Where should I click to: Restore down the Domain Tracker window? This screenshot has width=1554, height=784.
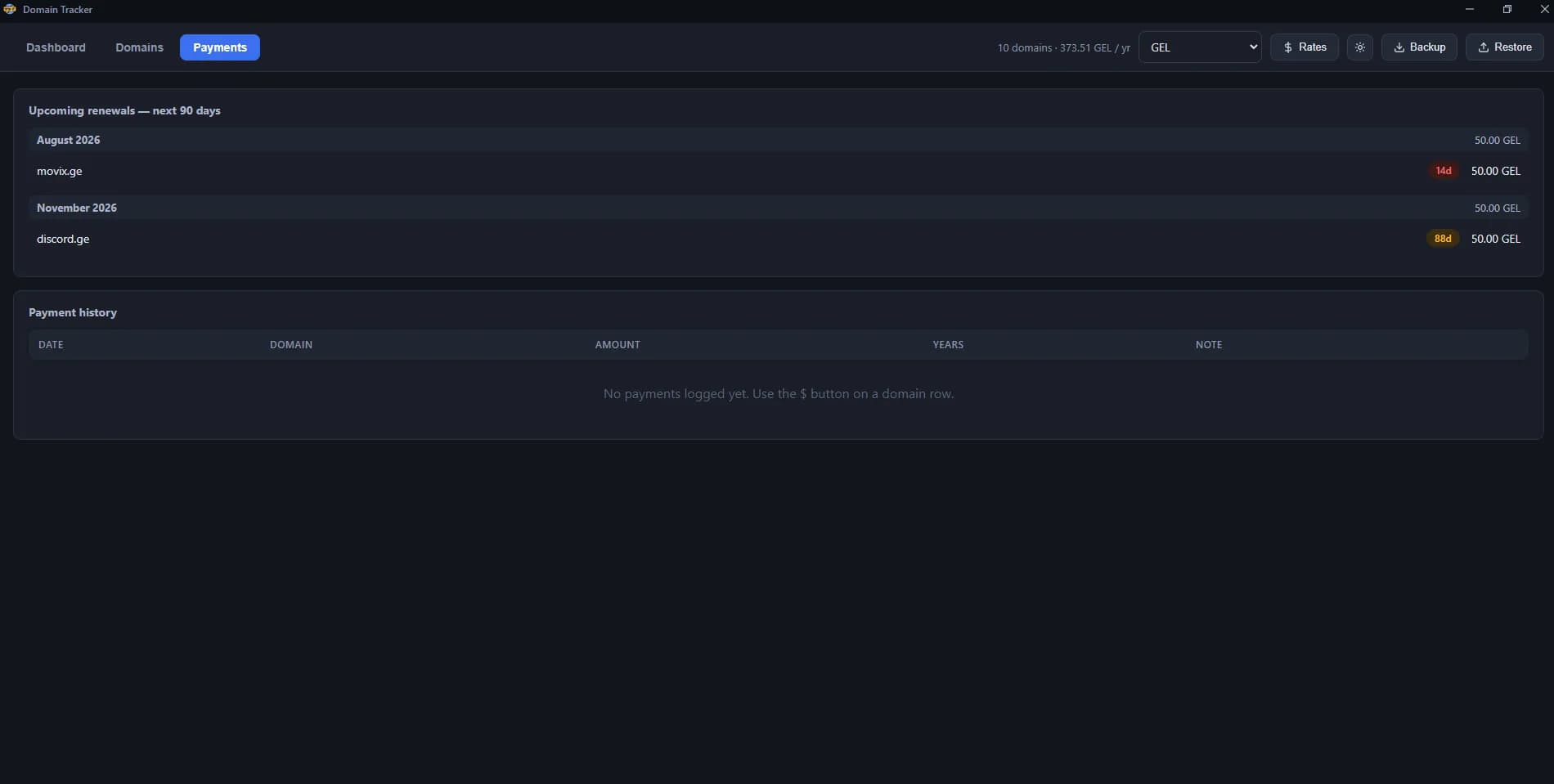(x=1507, y=9)
